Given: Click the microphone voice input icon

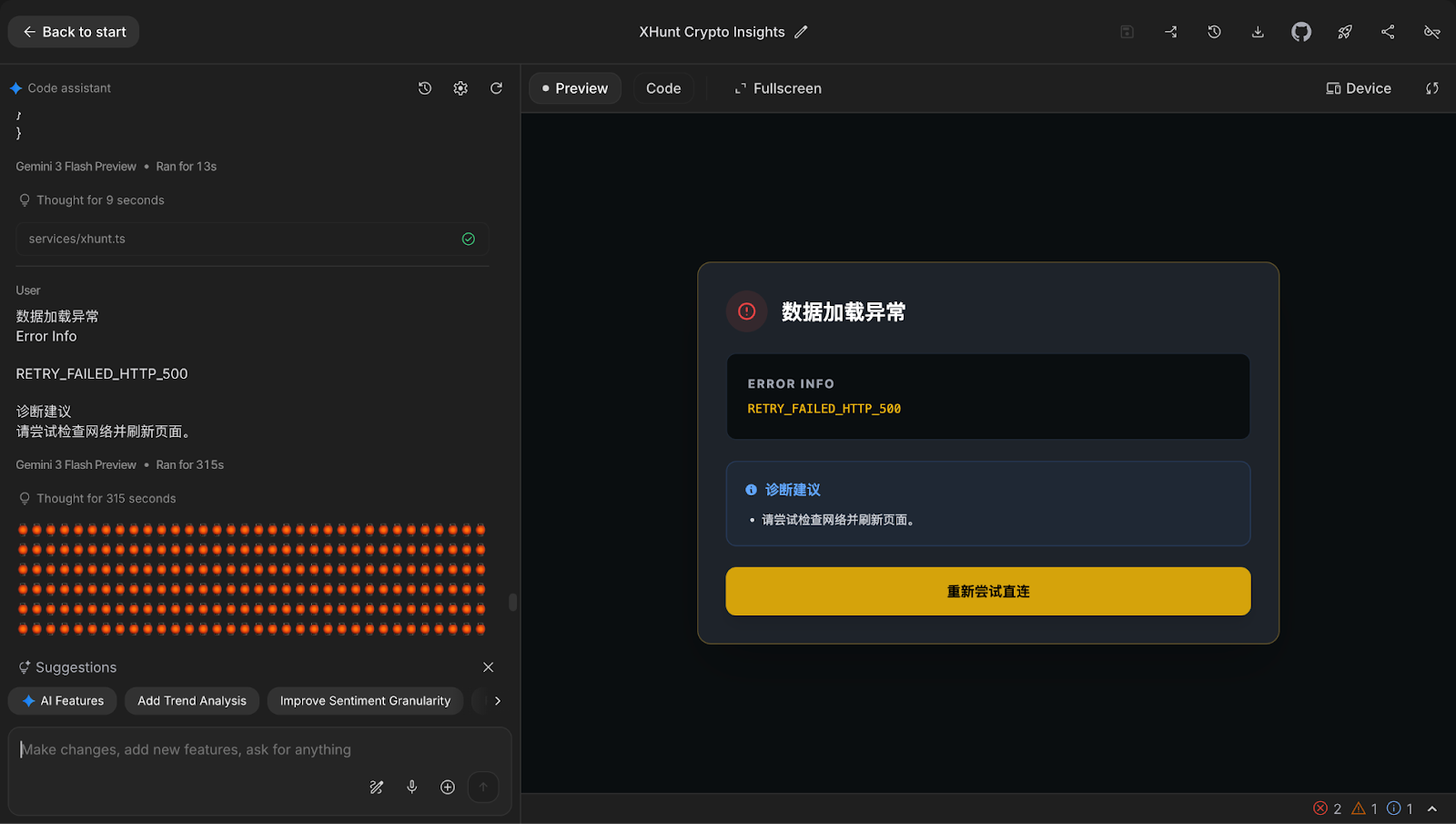Looking at the screenshot, I should point(412,787).
